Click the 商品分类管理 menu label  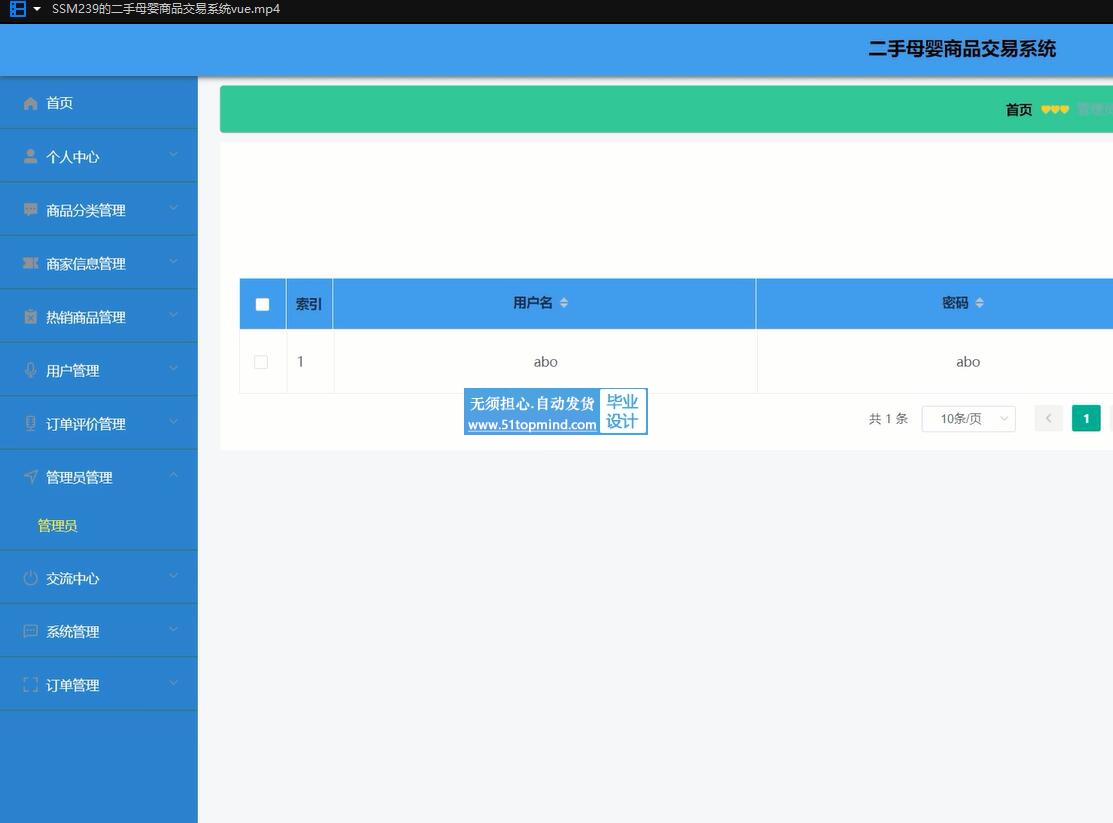pyautogui.click(x=86, y=210)
